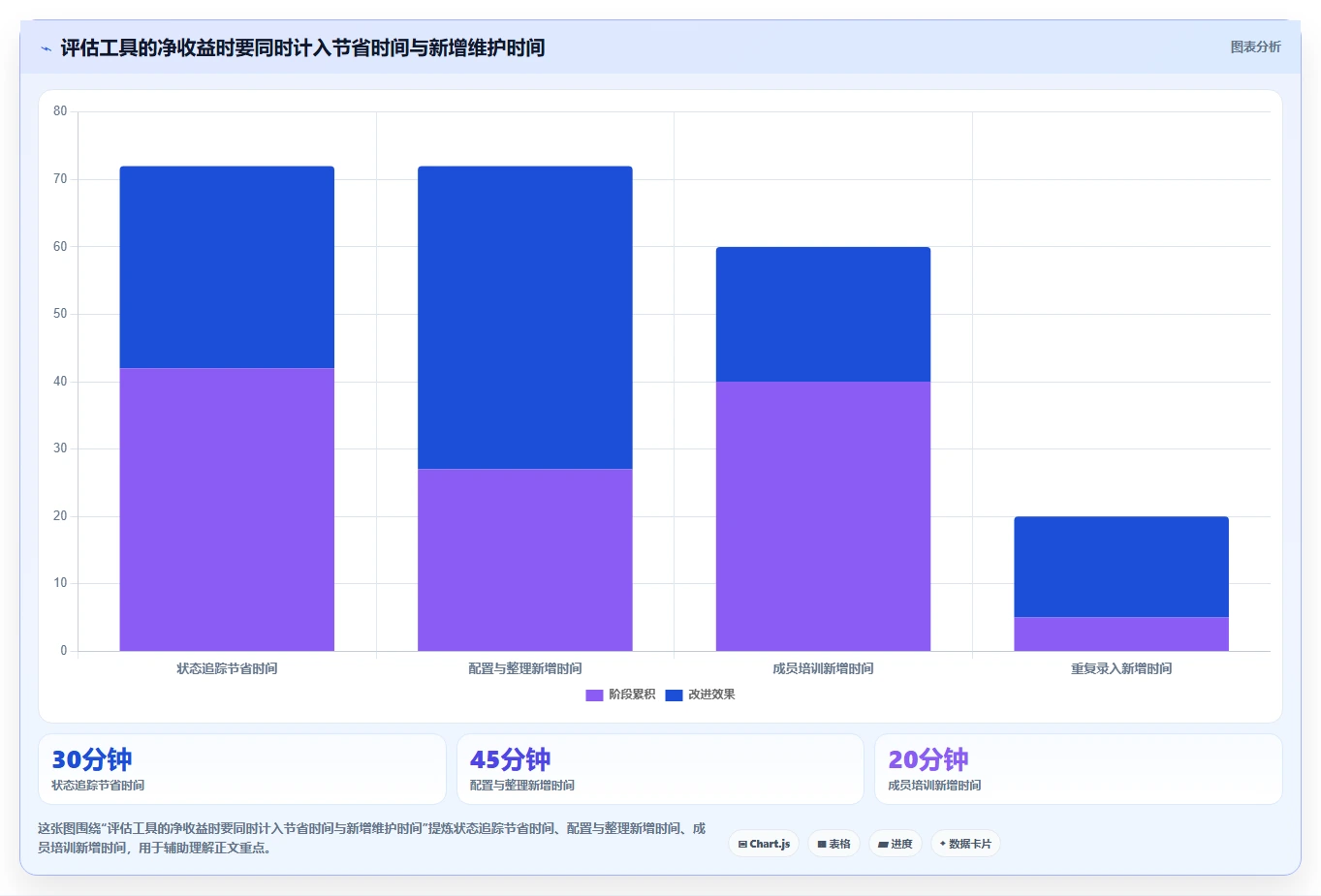
Task: Click purple bar segment for 配置与整理新增时间
Action: [x=525, y=560]
